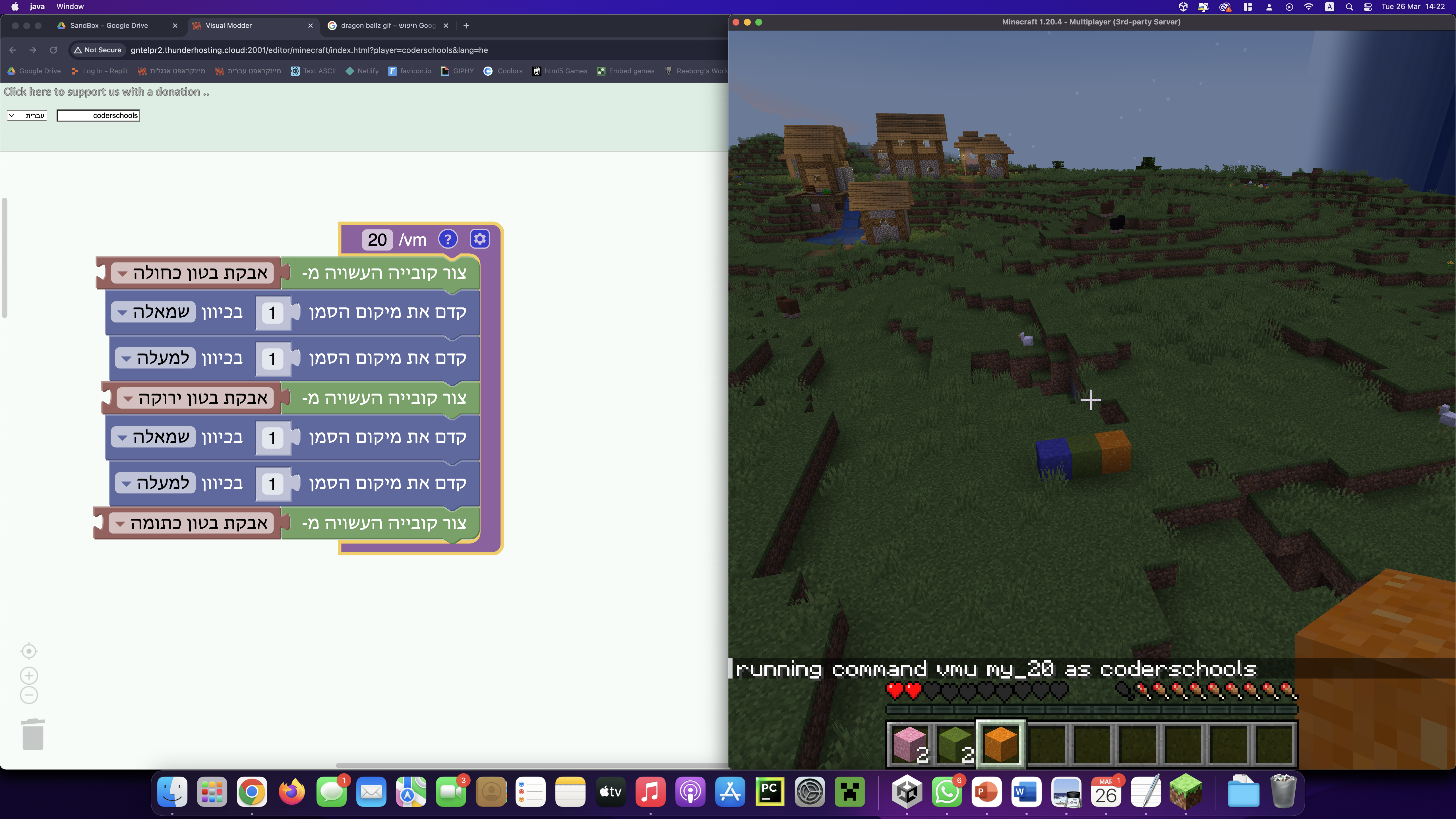
Task: Launch Unity Hub from the dock
Action: (907, 792)
